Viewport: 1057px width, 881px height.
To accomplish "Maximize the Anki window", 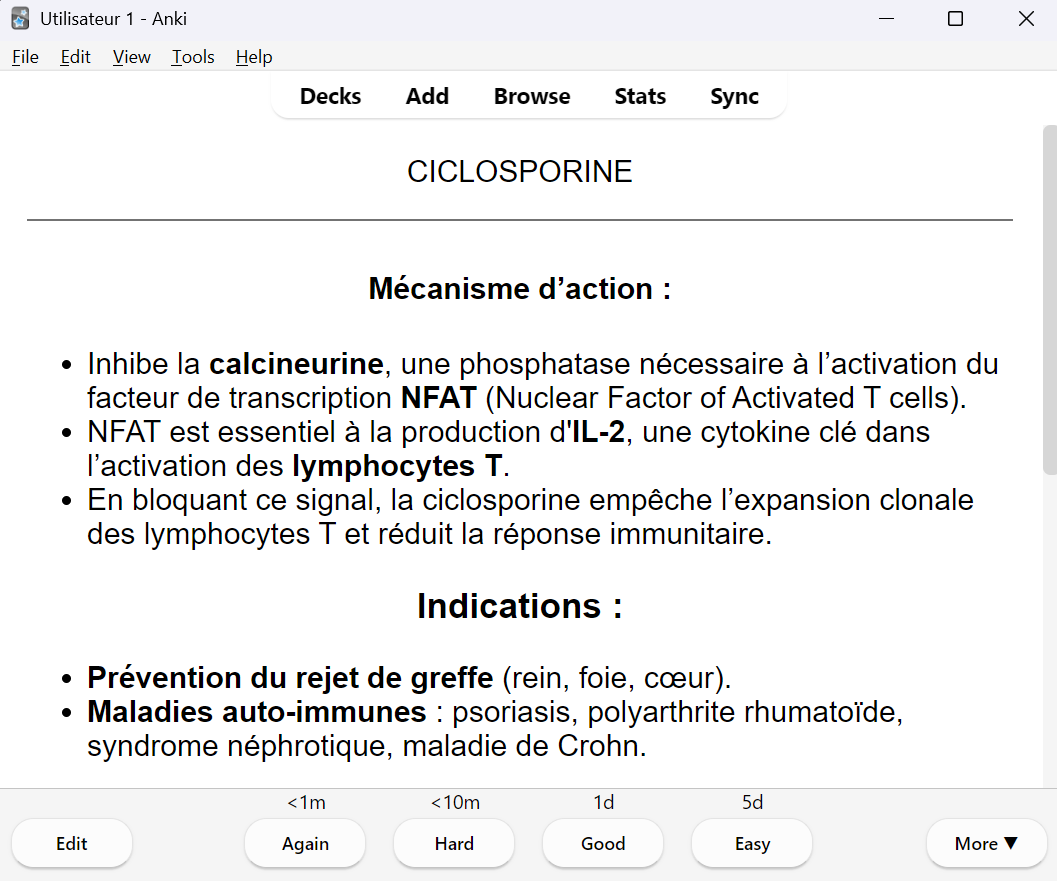I will coord(955,19).
